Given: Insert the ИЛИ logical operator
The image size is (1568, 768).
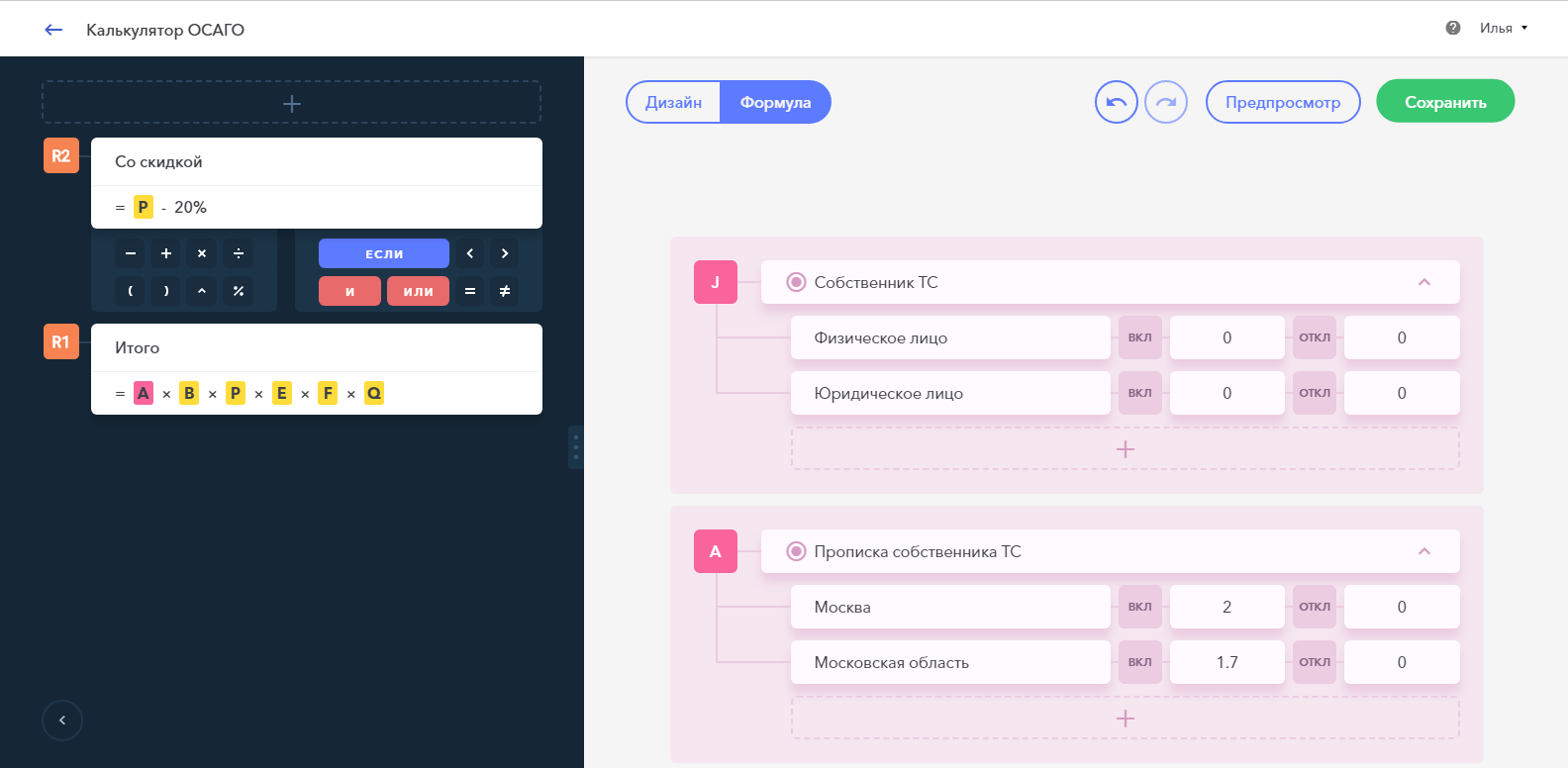Looking at the screenshot, I should click(418, 291).
